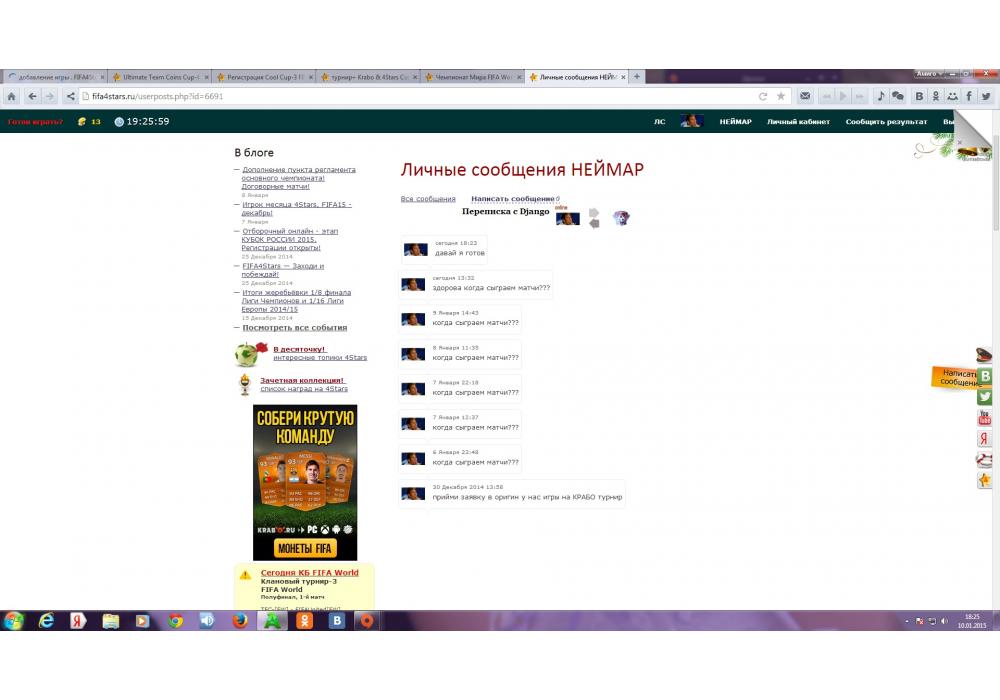The width and height of the screenshot is (1000, 700).
Task: Open the Все сообщения link
Action: pos(428,199)
